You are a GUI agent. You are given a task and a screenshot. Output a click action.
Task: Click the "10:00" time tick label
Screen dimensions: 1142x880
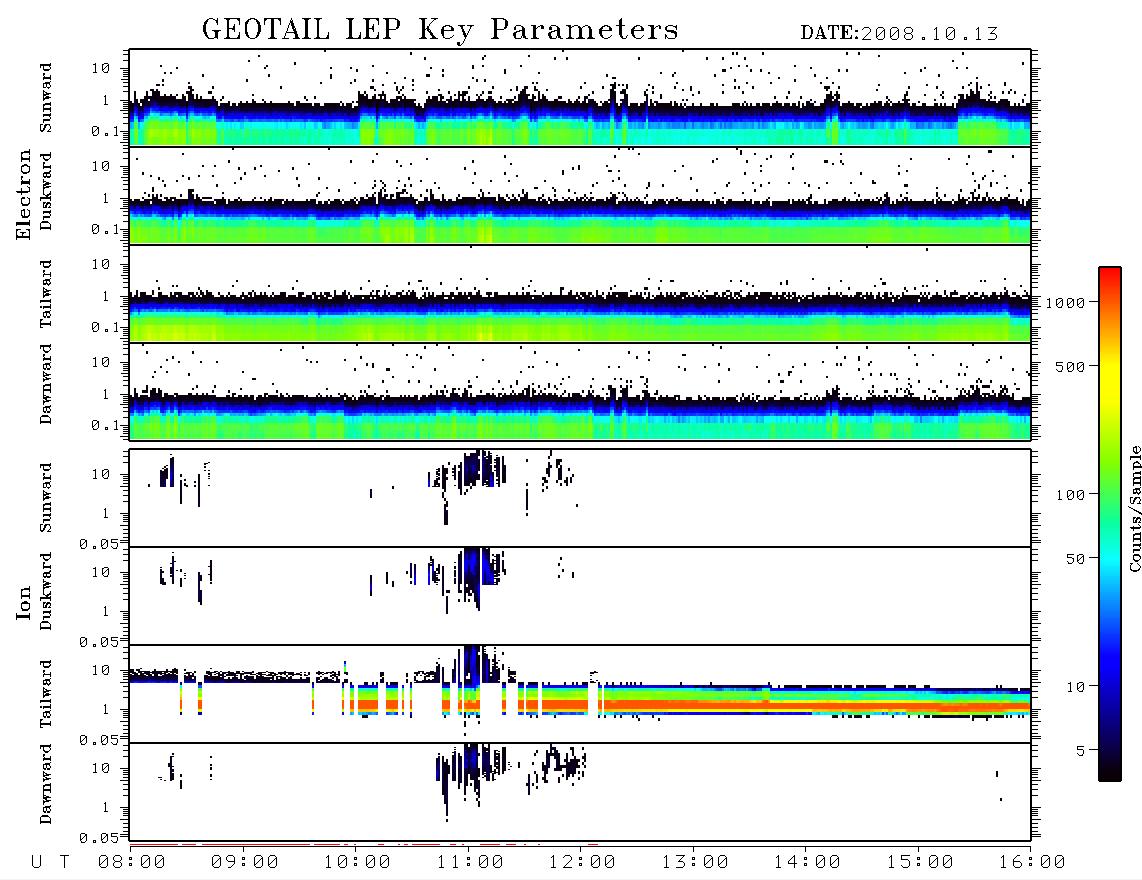[x=357, y=863]
